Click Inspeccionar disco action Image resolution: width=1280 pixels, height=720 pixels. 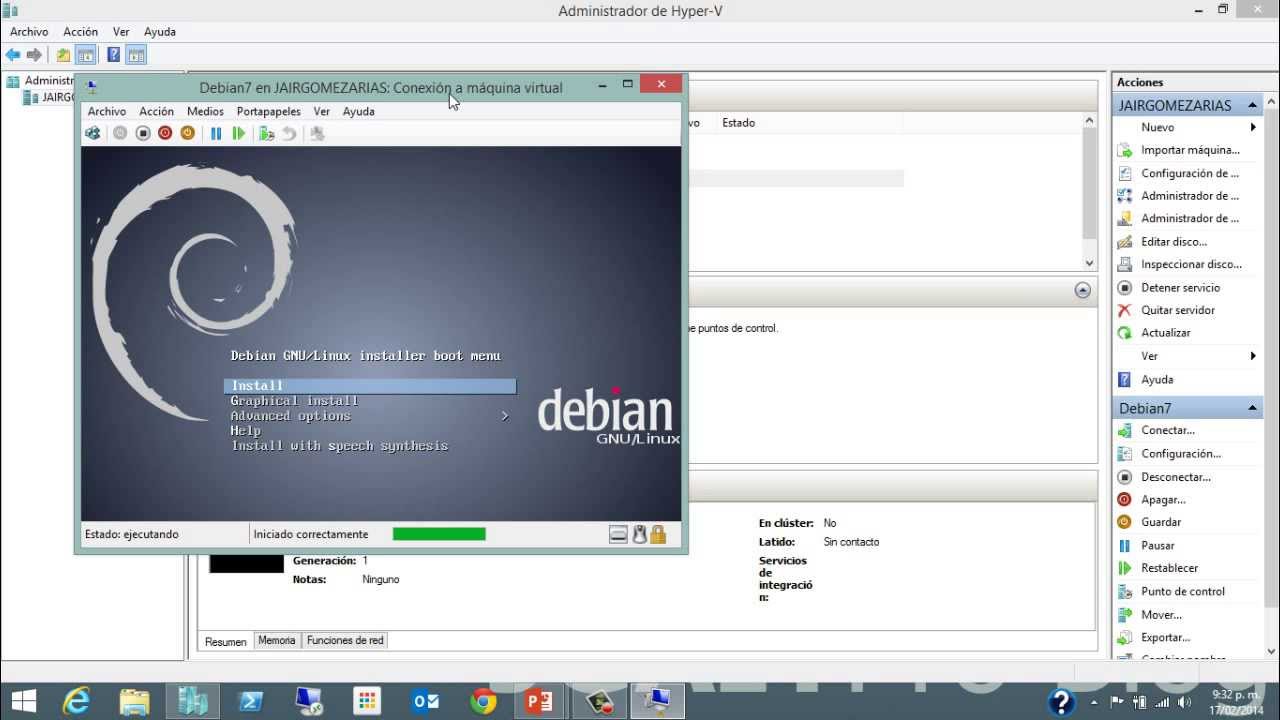point(1191,265)
